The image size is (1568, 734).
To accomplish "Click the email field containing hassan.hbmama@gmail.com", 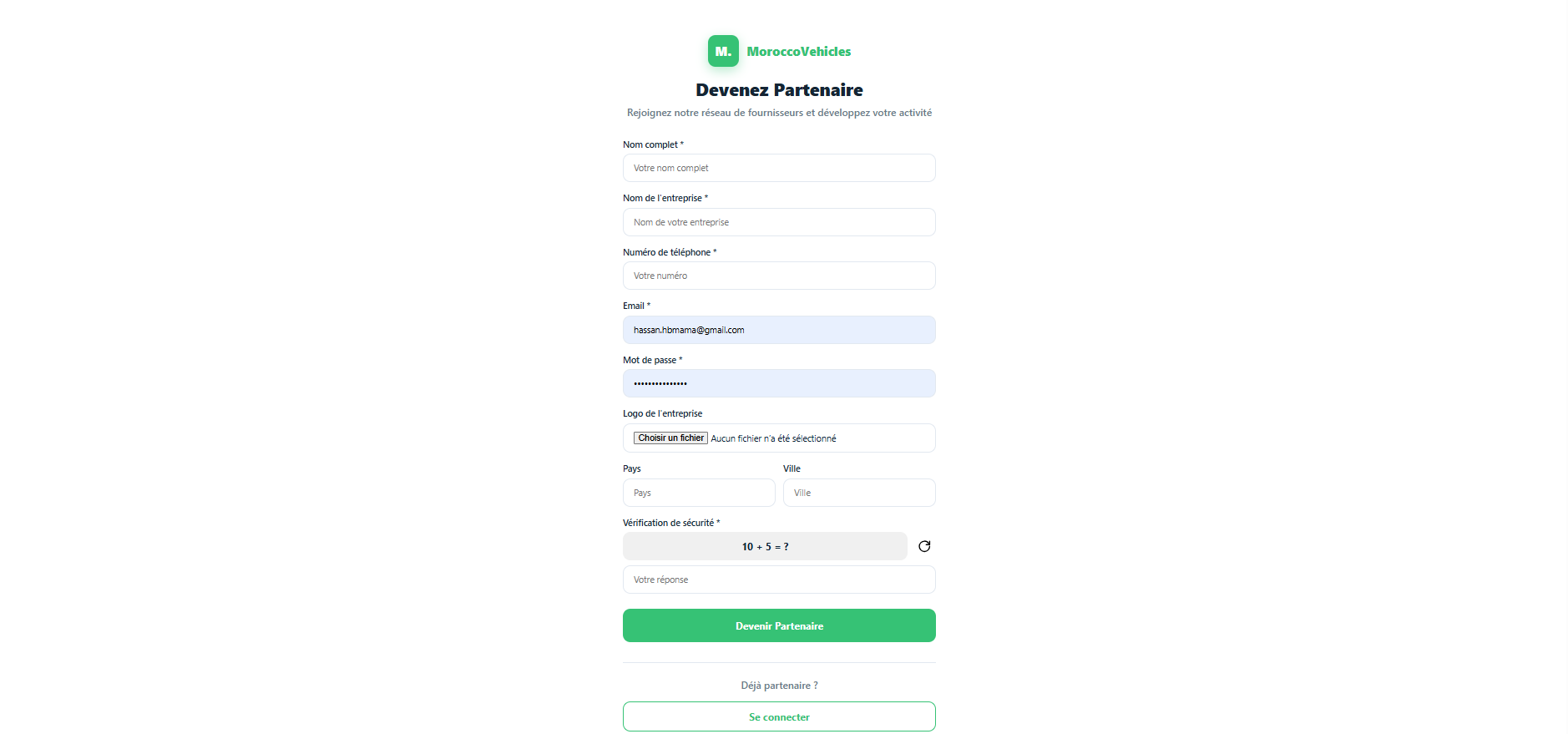I will point(779,330).
